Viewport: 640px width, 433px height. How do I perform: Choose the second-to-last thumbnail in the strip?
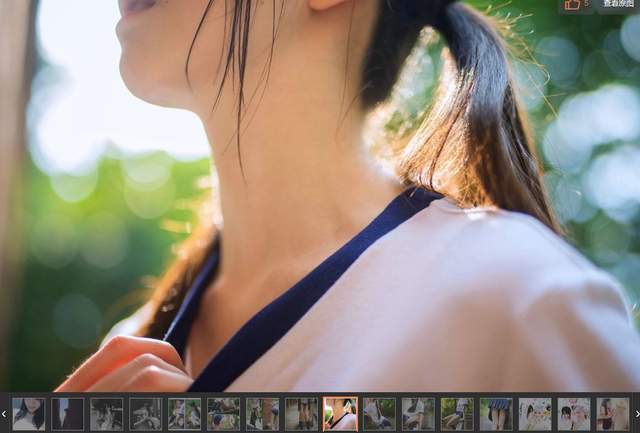pos(574,413)
